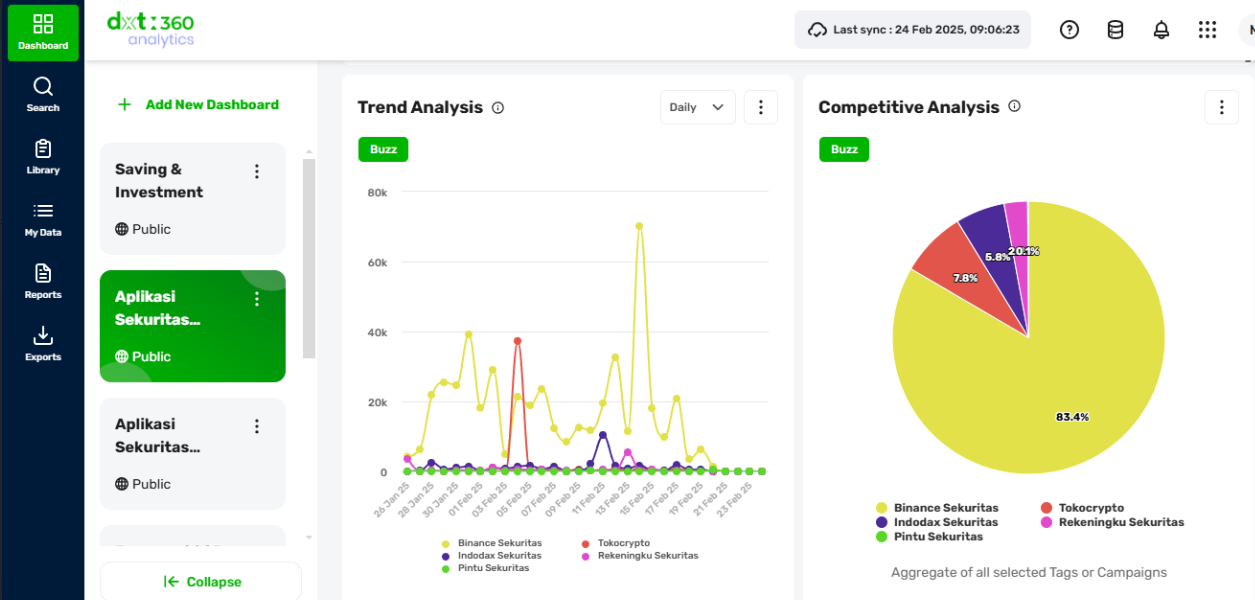Toggle Pintu Sekuritas in trend chart legend
The width and height of the screenshot is (1255, 600).
tap(486, 567)
